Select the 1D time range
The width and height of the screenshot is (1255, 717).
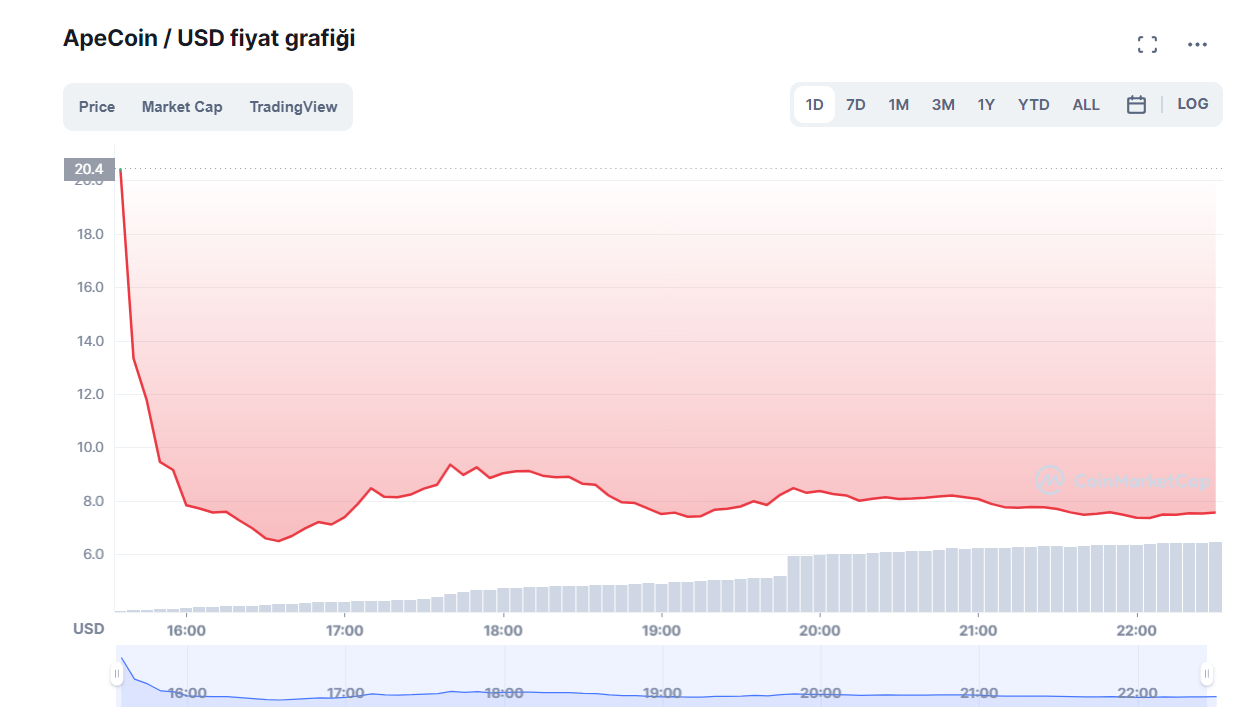tap(814, 105)
